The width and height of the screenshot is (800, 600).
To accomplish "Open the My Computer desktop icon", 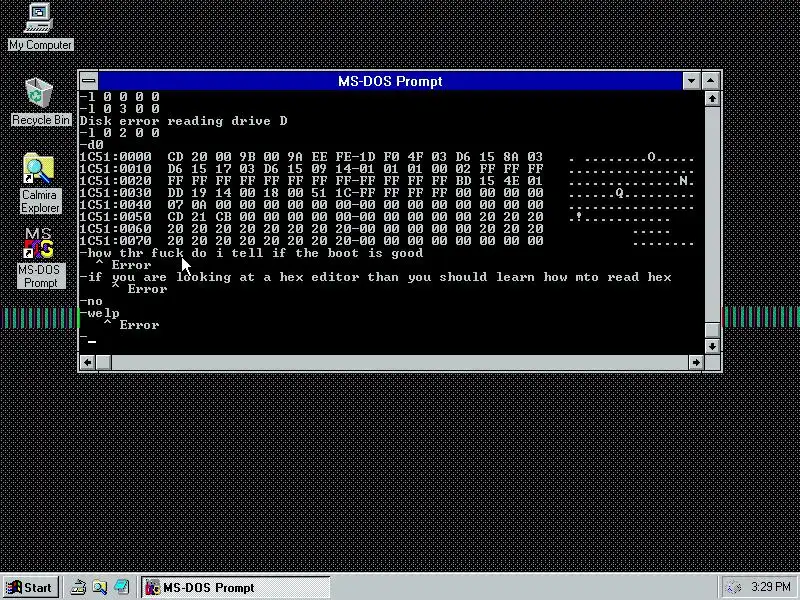I will 40,27.
